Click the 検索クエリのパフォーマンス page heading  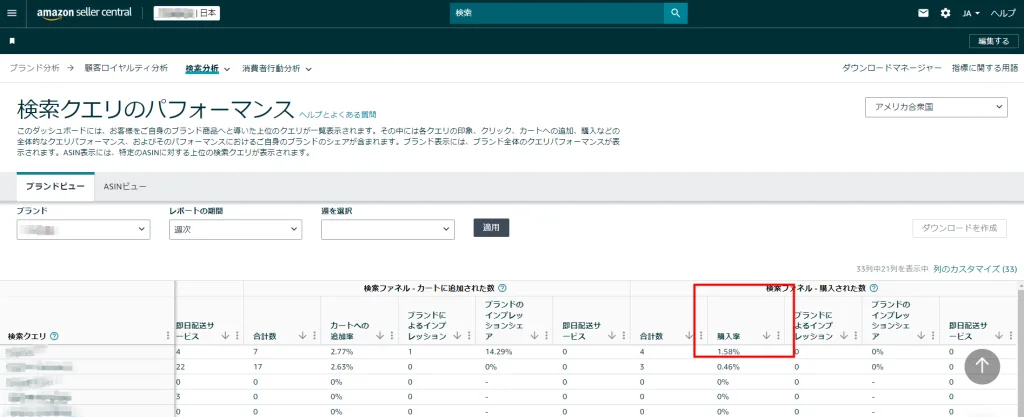point(154,109)
